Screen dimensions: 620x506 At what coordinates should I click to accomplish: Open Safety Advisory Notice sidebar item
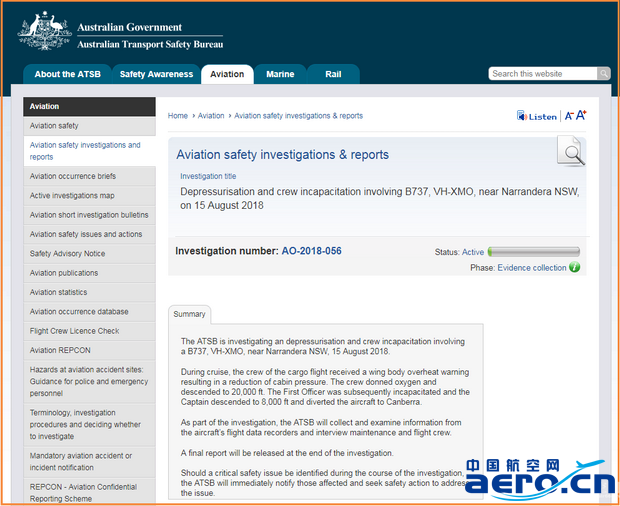(89, 254)
